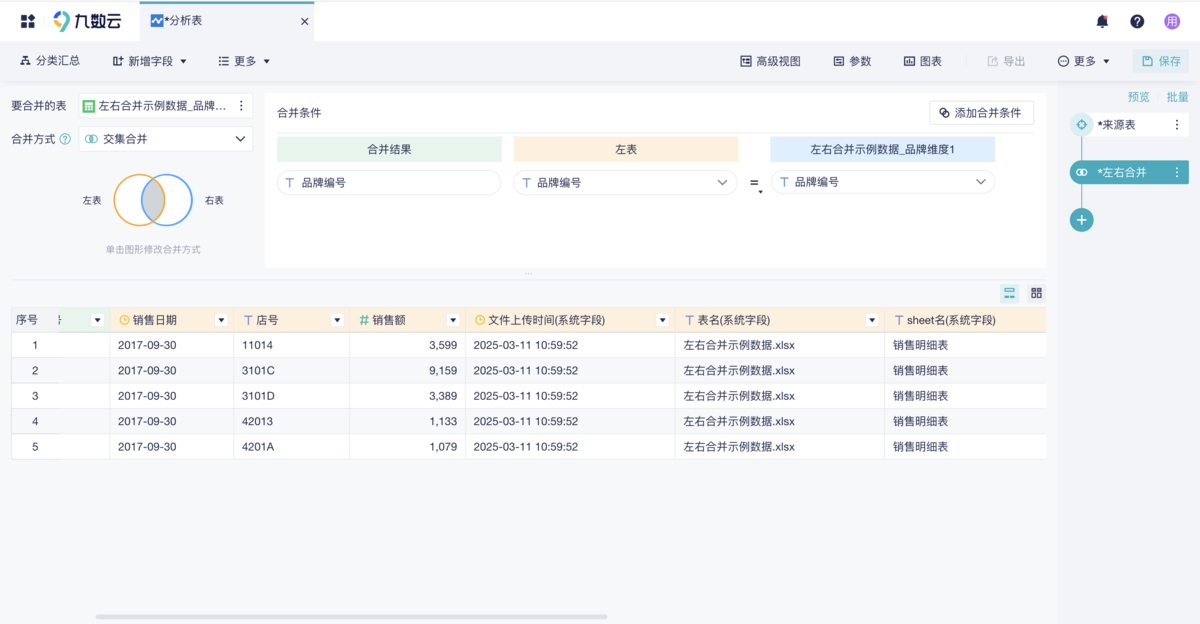Open options for the table to merge
Viewport: 1200px width, 624px height.
[x=241, y=106]
